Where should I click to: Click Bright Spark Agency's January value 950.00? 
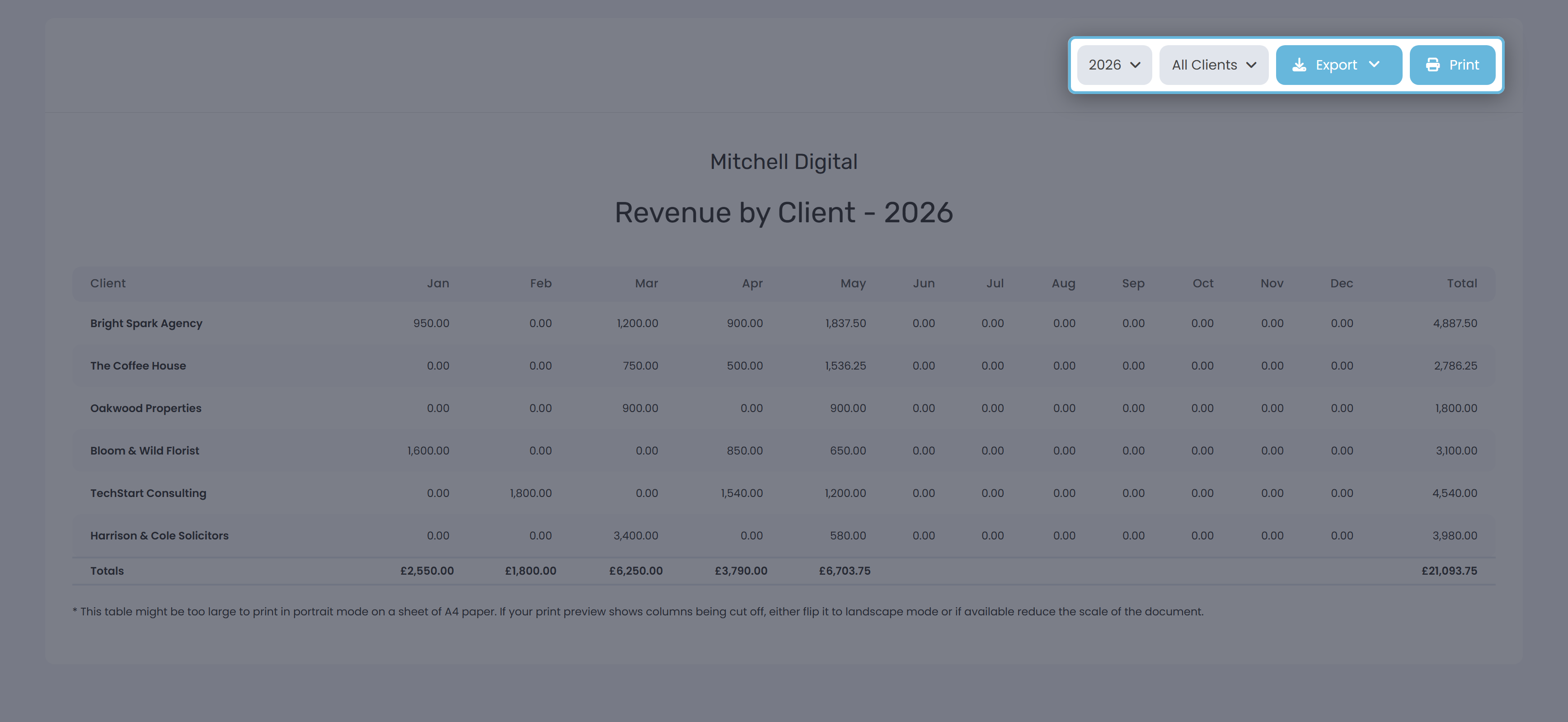pos(431,323)
